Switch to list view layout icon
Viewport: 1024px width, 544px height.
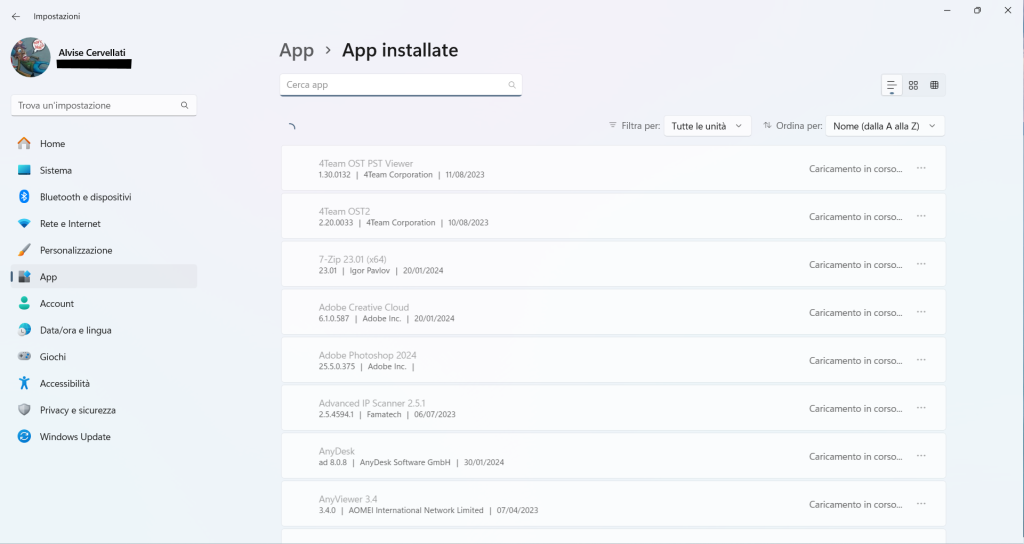tap(892, 86)
